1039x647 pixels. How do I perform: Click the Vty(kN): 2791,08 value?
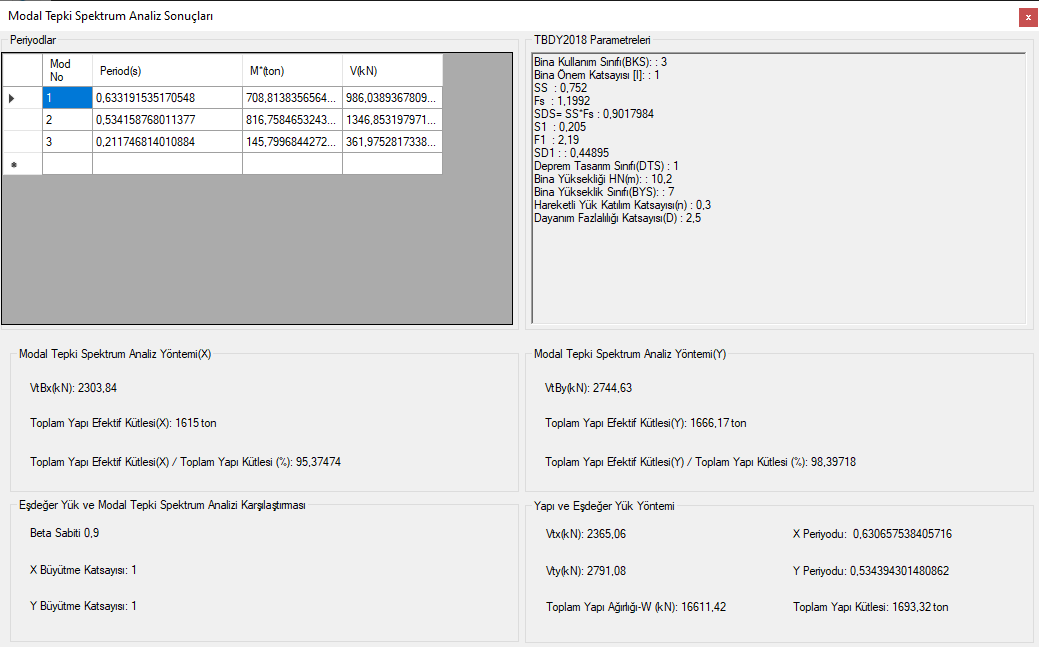pos(586,571)
